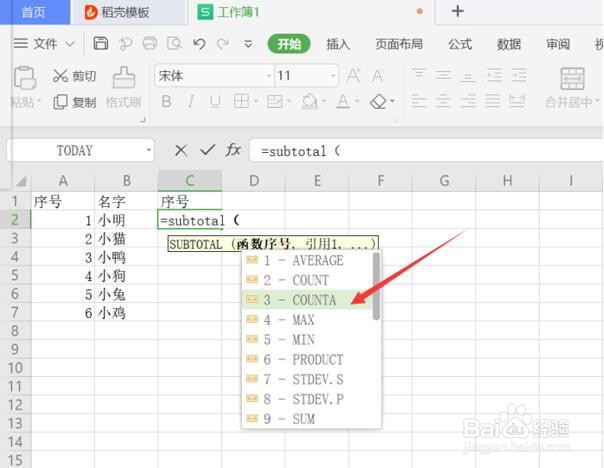Align text to vertical middle
This screenshot has width=604, height=468.
click(443, 75)
